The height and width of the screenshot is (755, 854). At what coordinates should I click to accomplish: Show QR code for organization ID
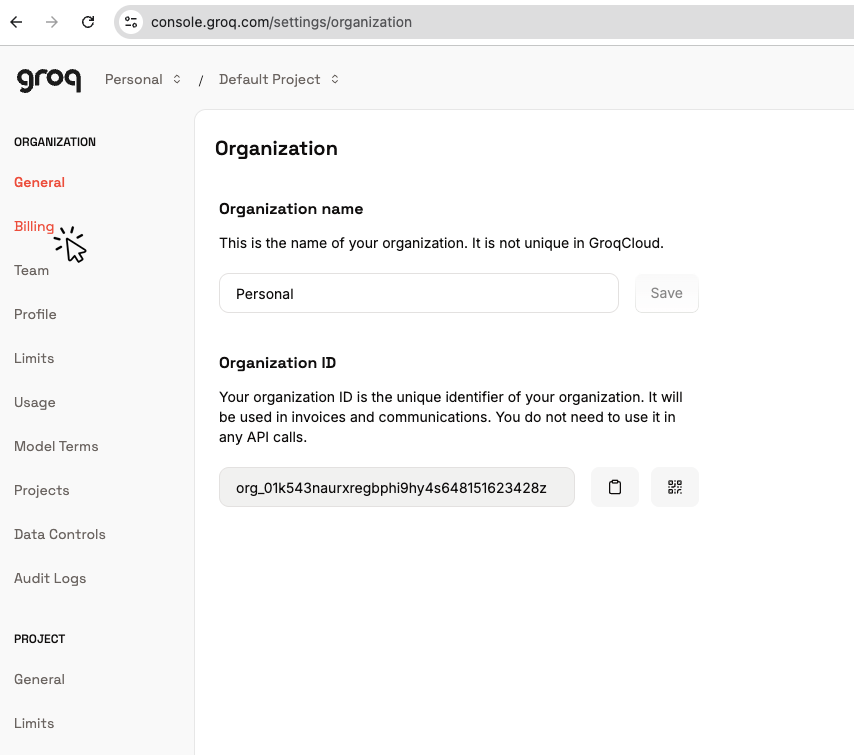point(674,487)
